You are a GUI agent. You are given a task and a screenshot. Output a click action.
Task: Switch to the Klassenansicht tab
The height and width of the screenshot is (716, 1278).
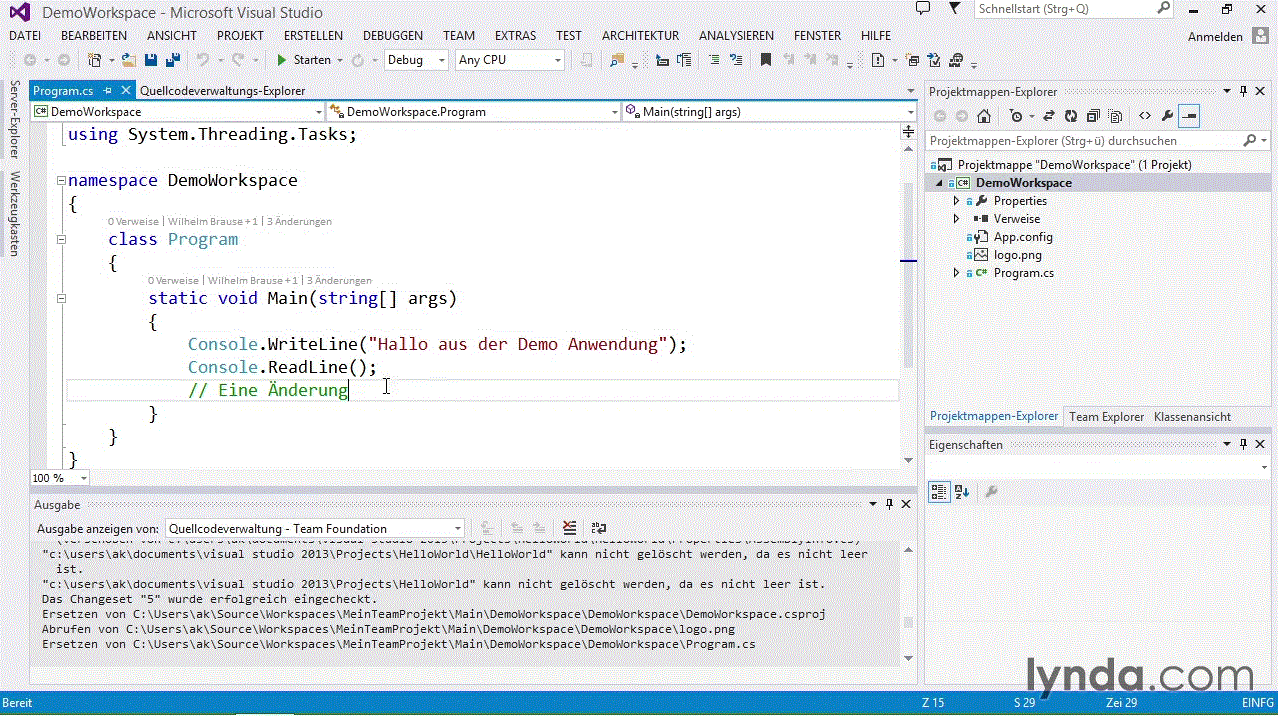click(x=1192, y=416)
